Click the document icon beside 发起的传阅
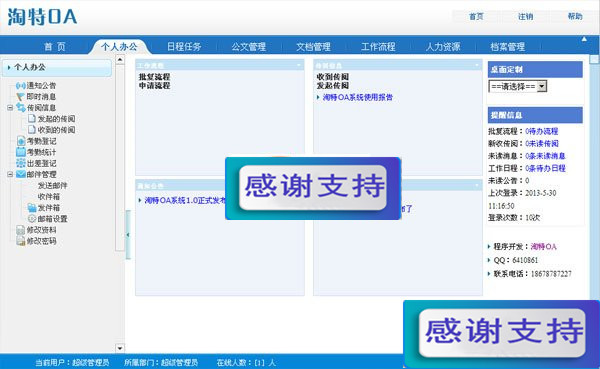The width and height of the screenshot is (600, 369). tap(32, 119)
